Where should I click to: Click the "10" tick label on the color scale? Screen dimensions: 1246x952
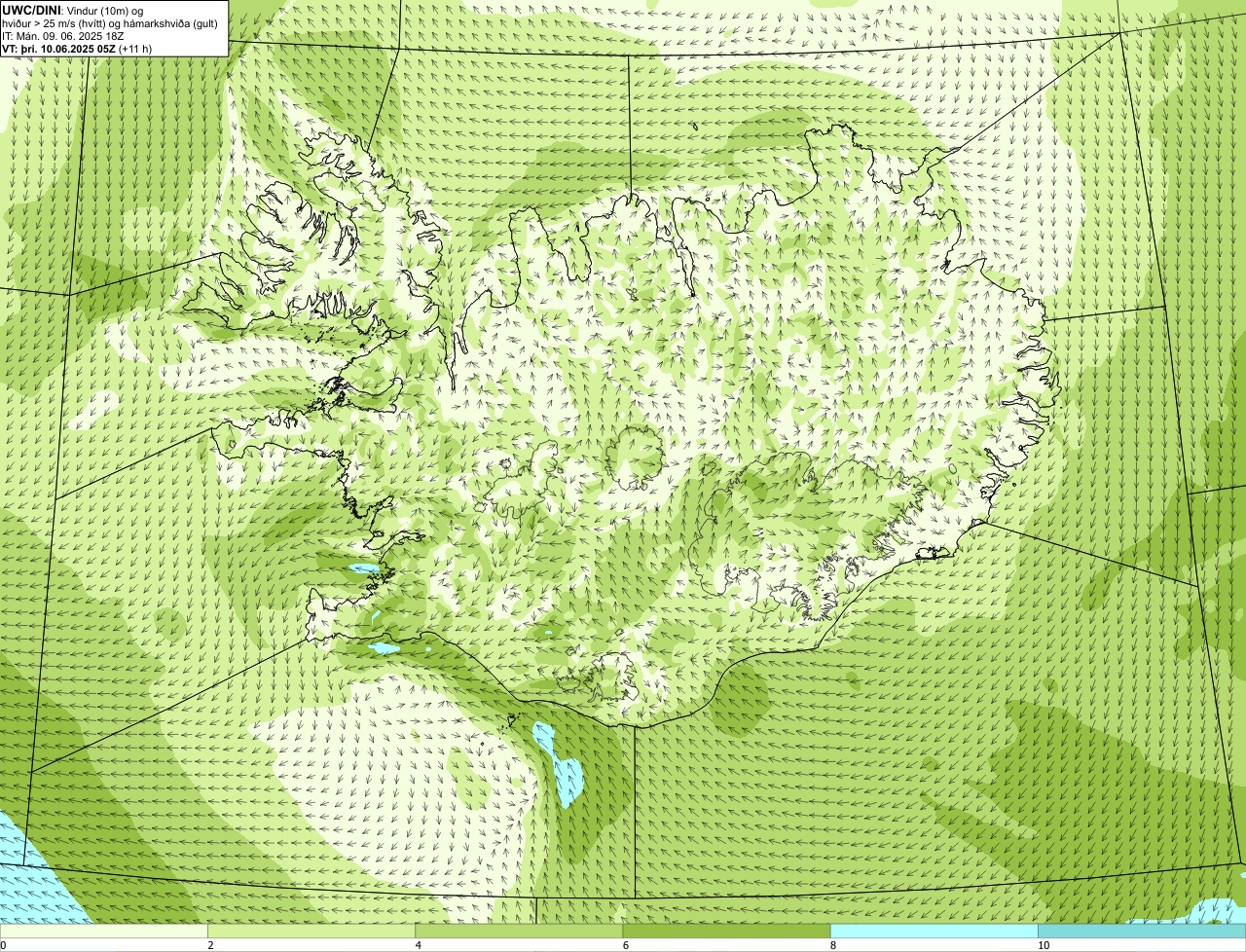[1044, 945]
